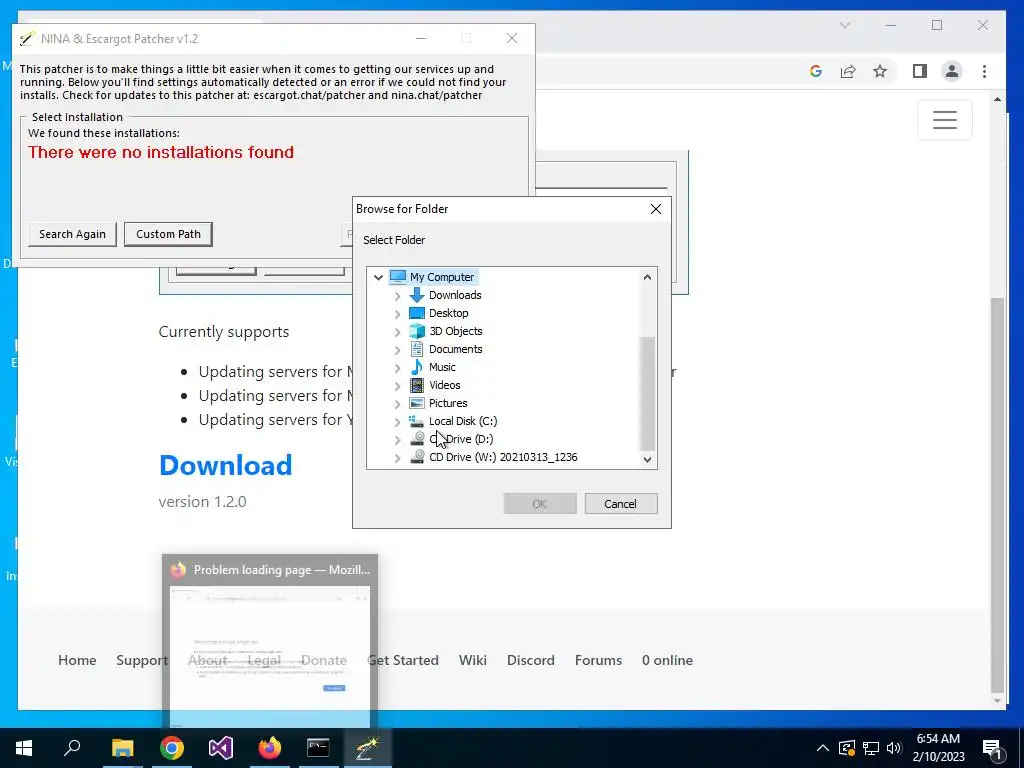Expand the Videos tree node
This screenshot has height=768, width=1024.
pyautogui.click(x=397, y=386)
